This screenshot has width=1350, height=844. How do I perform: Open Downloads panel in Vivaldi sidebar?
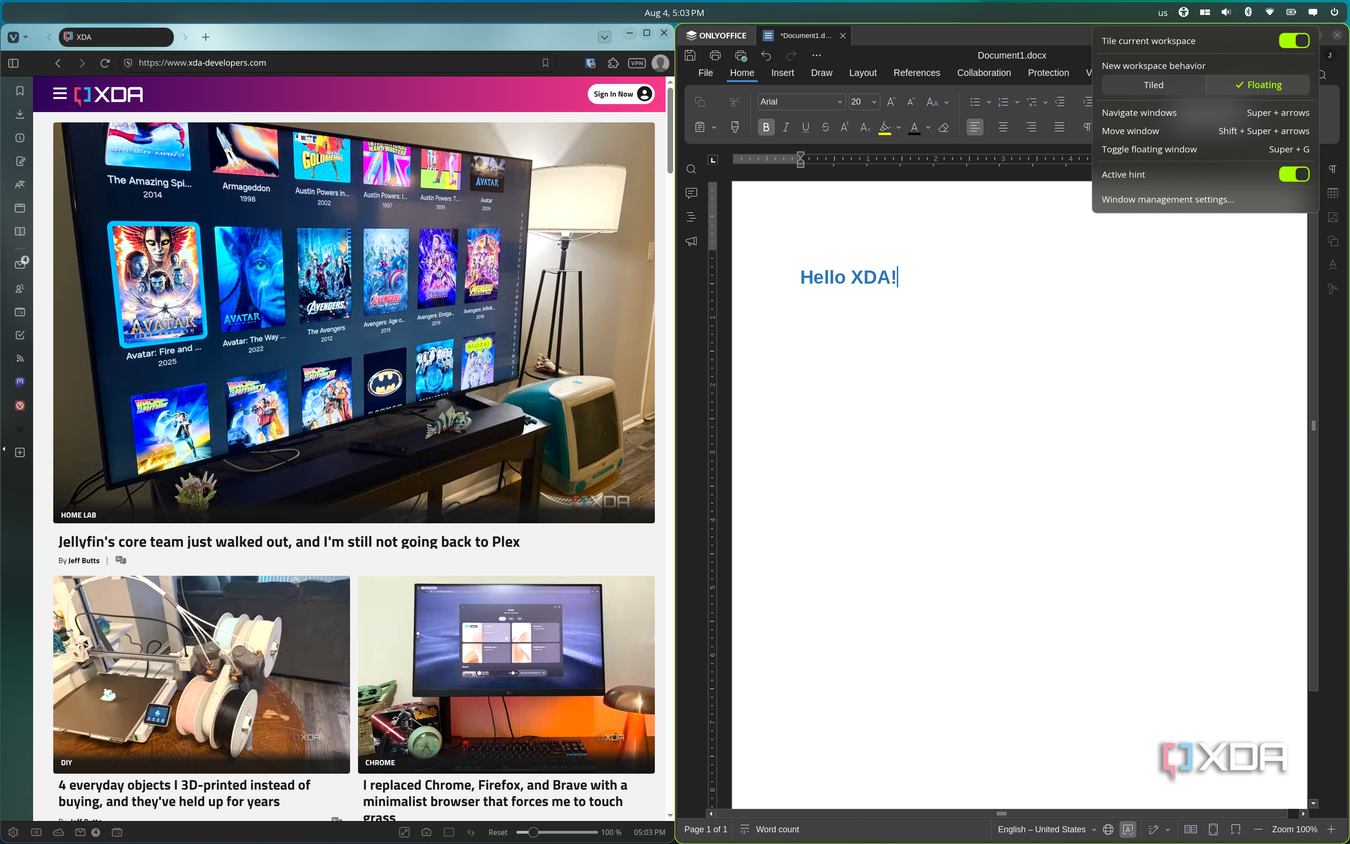point(20,114)
